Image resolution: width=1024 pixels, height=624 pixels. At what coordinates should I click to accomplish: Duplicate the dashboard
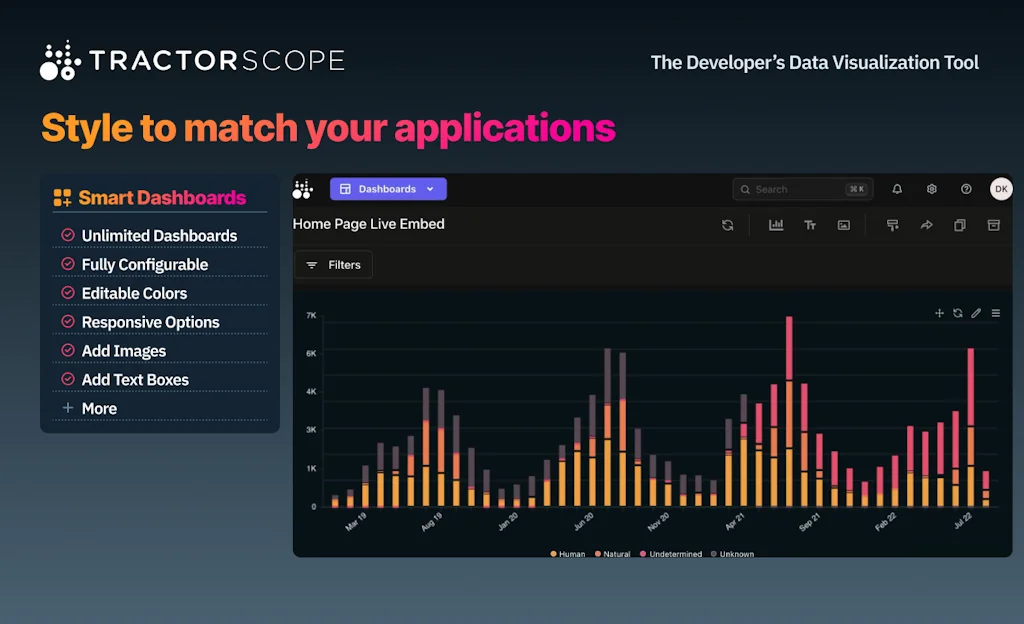click(960, 224)
